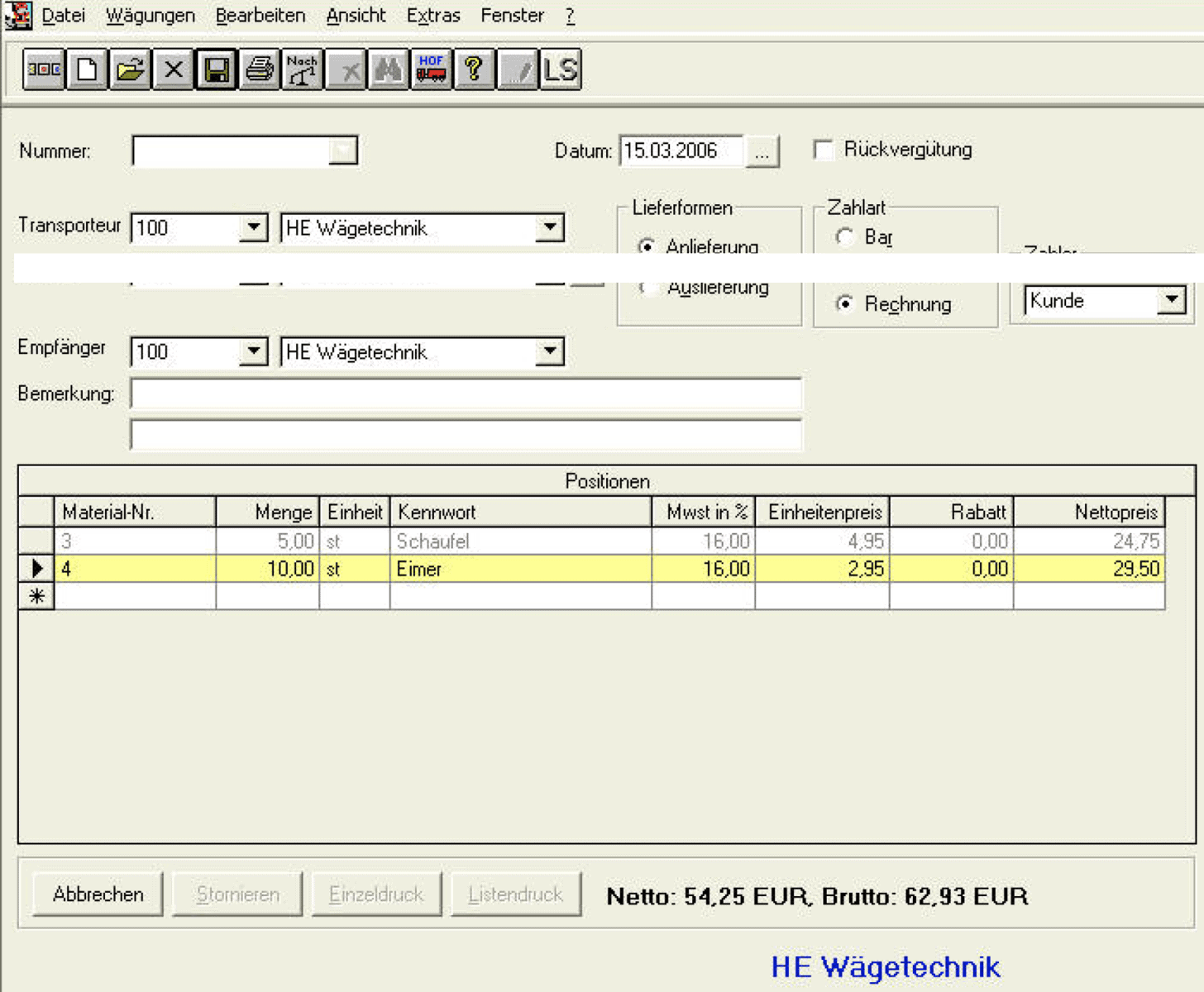Select the Eimer cell
This screenshot has height=992, width=1204.
click(521, 569)
